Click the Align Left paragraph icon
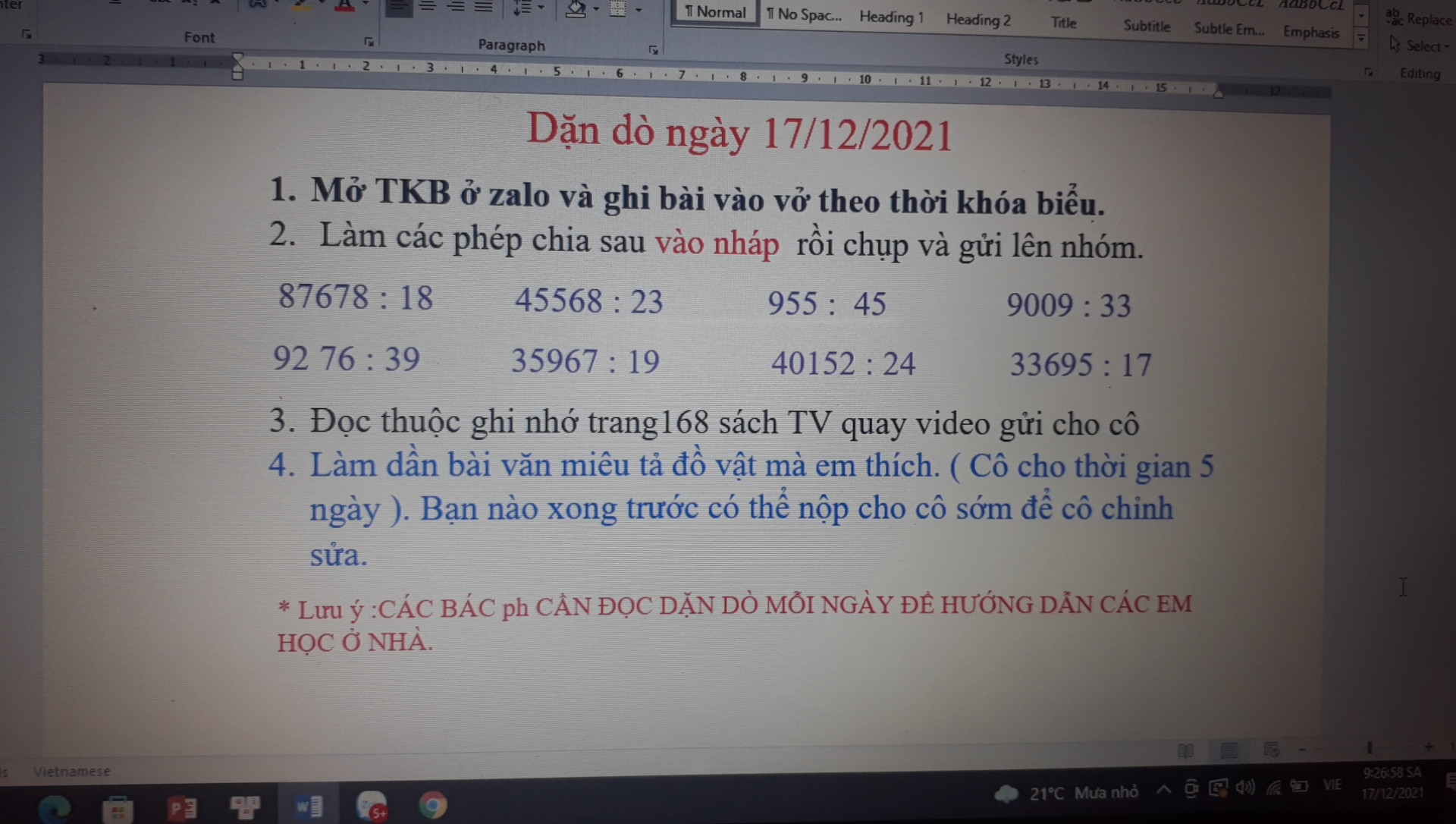Image resolution: width=1456 pixels, height=824 pixels. (x=399, y=8)
